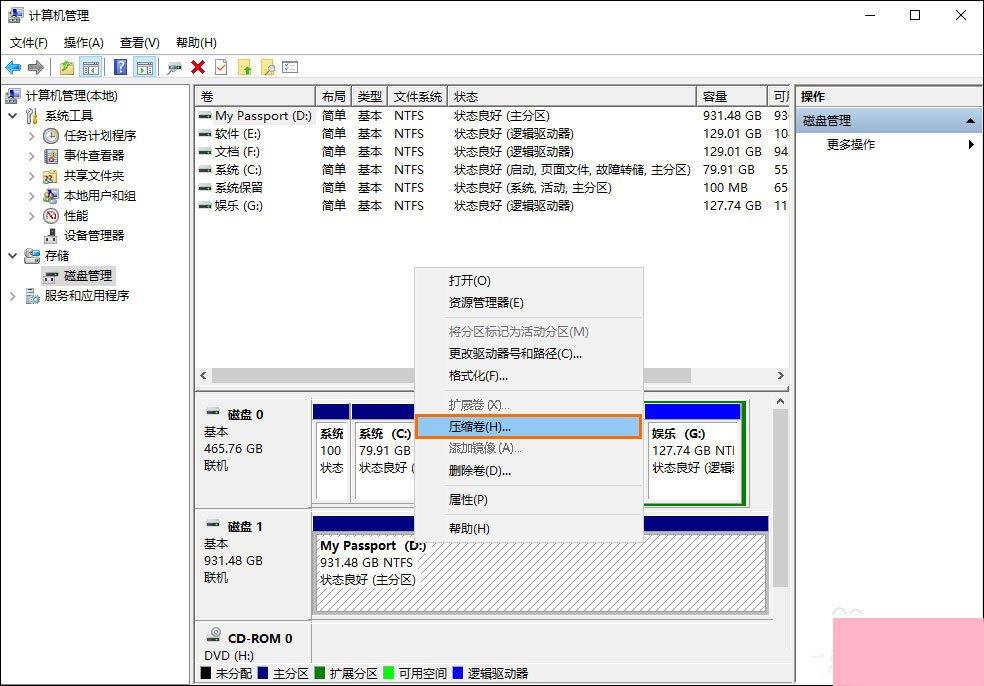Open the Help question mark toolbar icon

coord(120,67)
